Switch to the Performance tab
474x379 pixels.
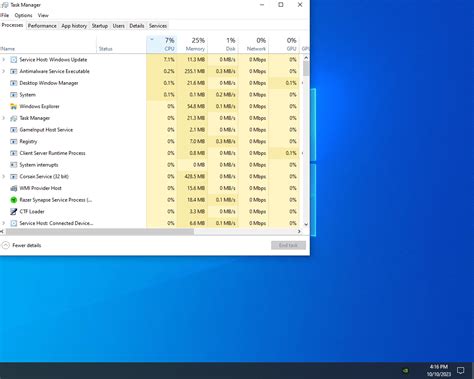(x=42, y=26)
